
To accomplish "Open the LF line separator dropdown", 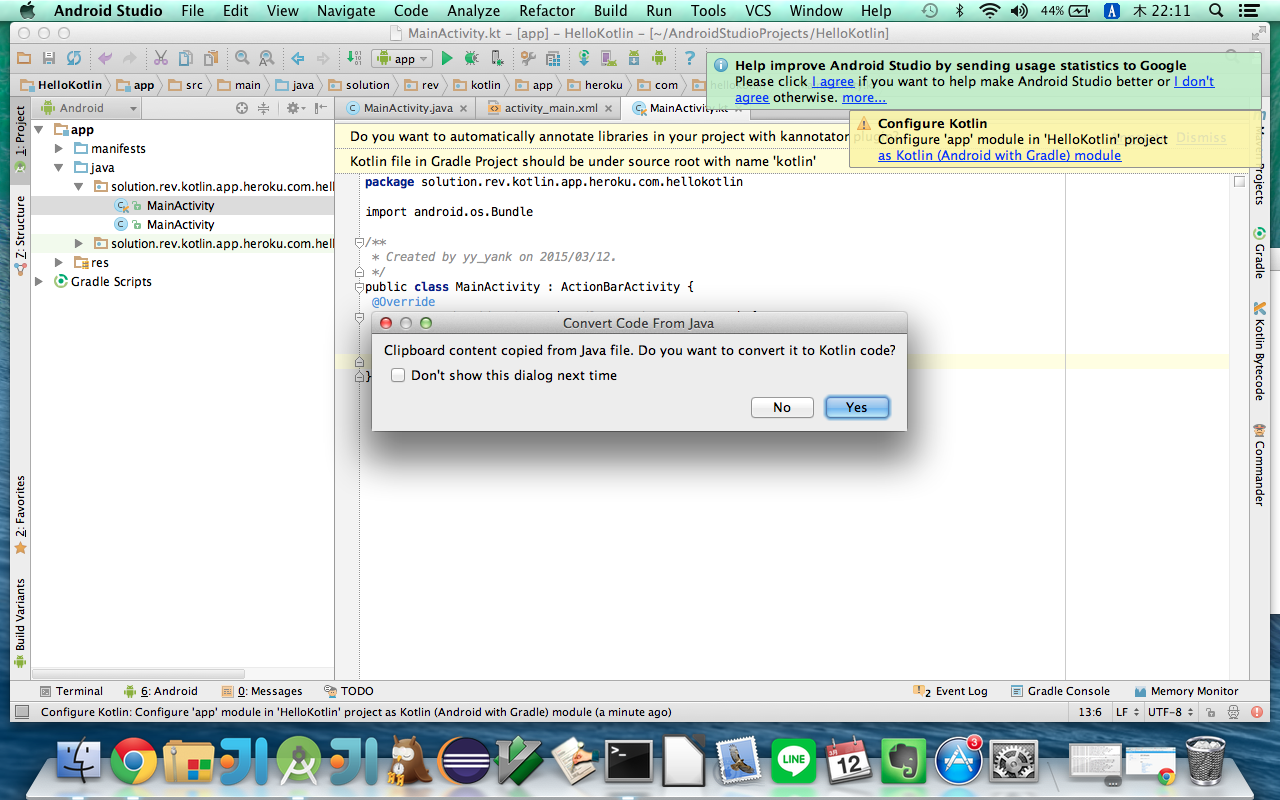I will [1126, 713].
